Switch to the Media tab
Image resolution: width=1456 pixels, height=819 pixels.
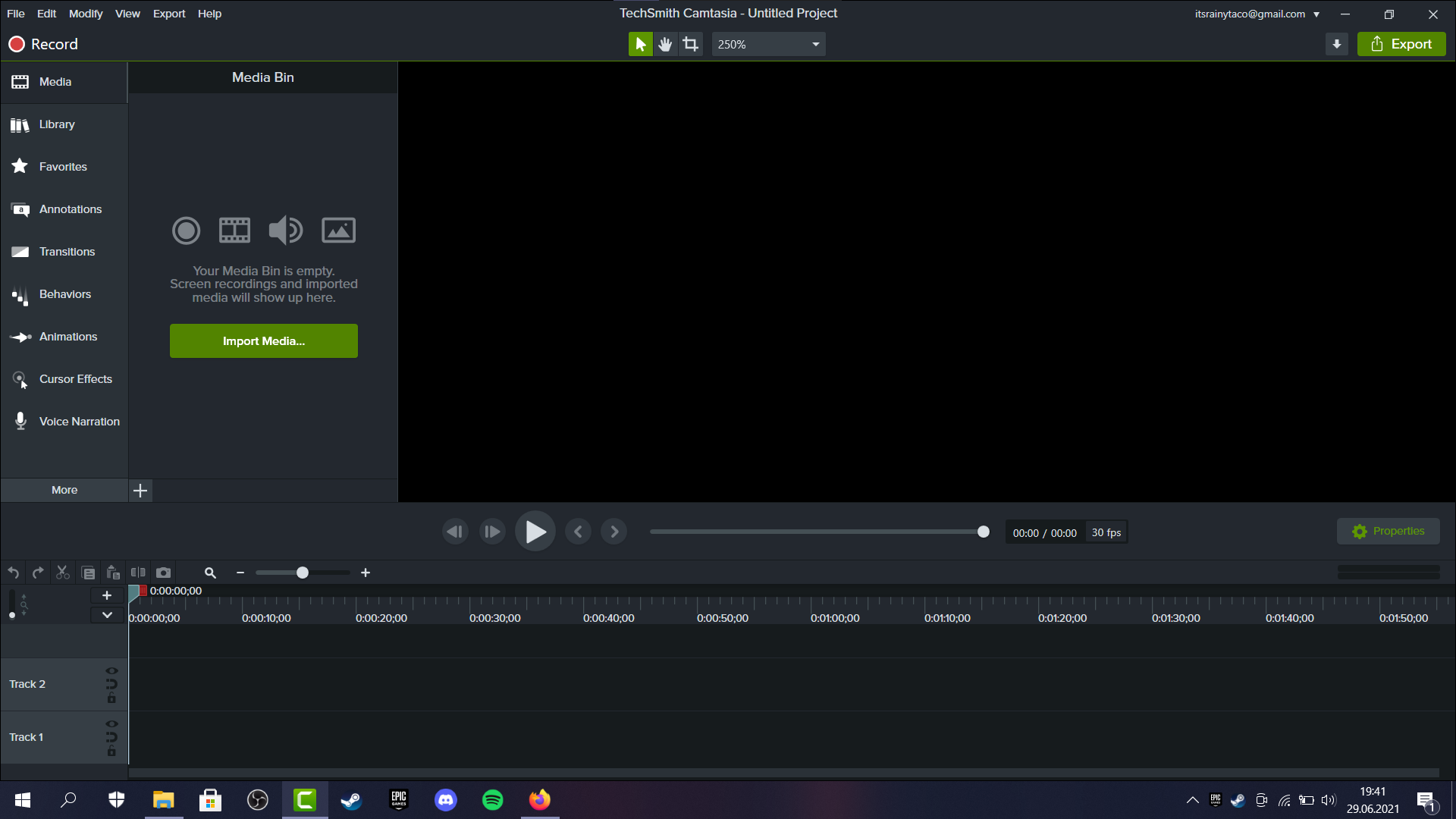[x=64, y=82]
